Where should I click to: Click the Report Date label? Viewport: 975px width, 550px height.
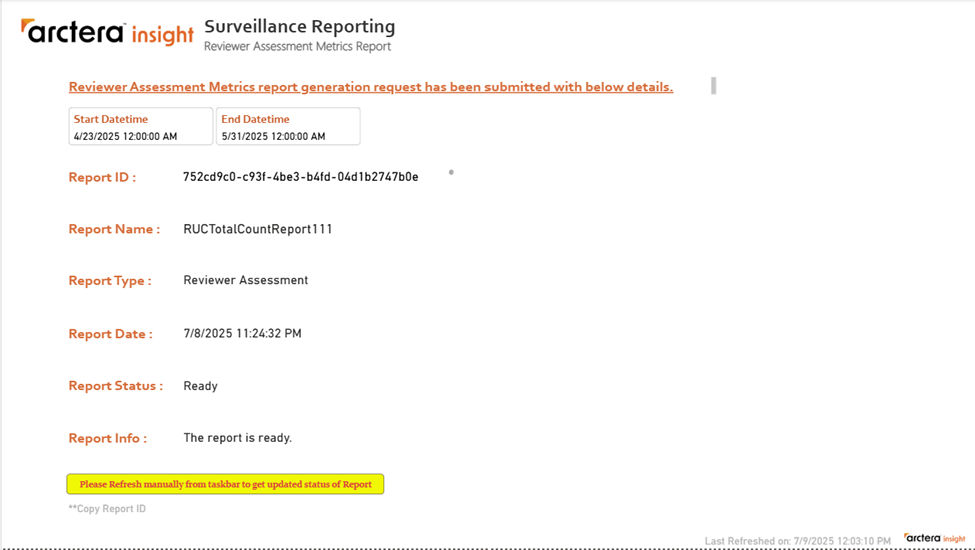coord(110,334)
